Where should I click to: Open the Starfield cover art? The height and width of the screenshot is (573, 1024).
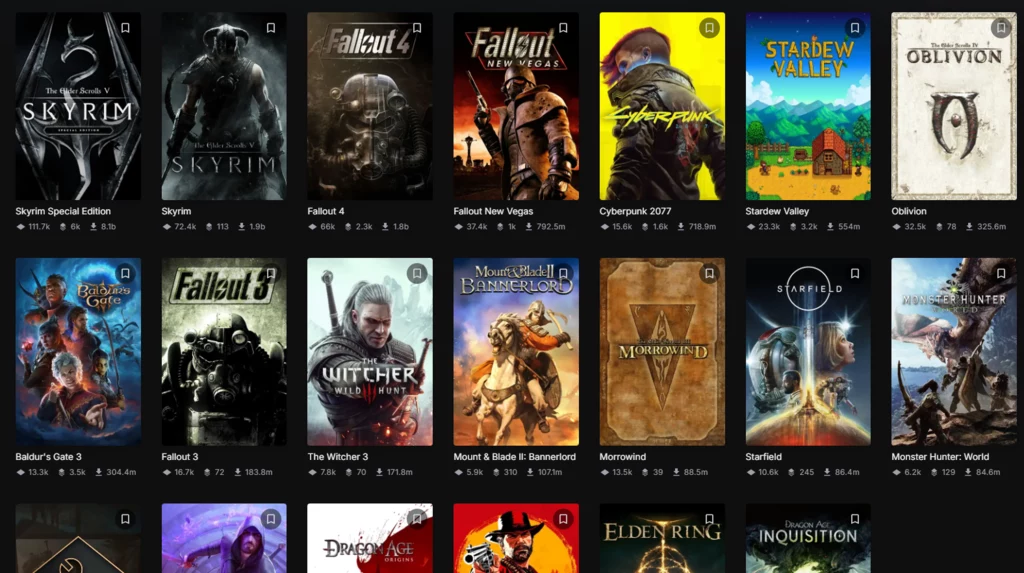click(x=808, y=352)
